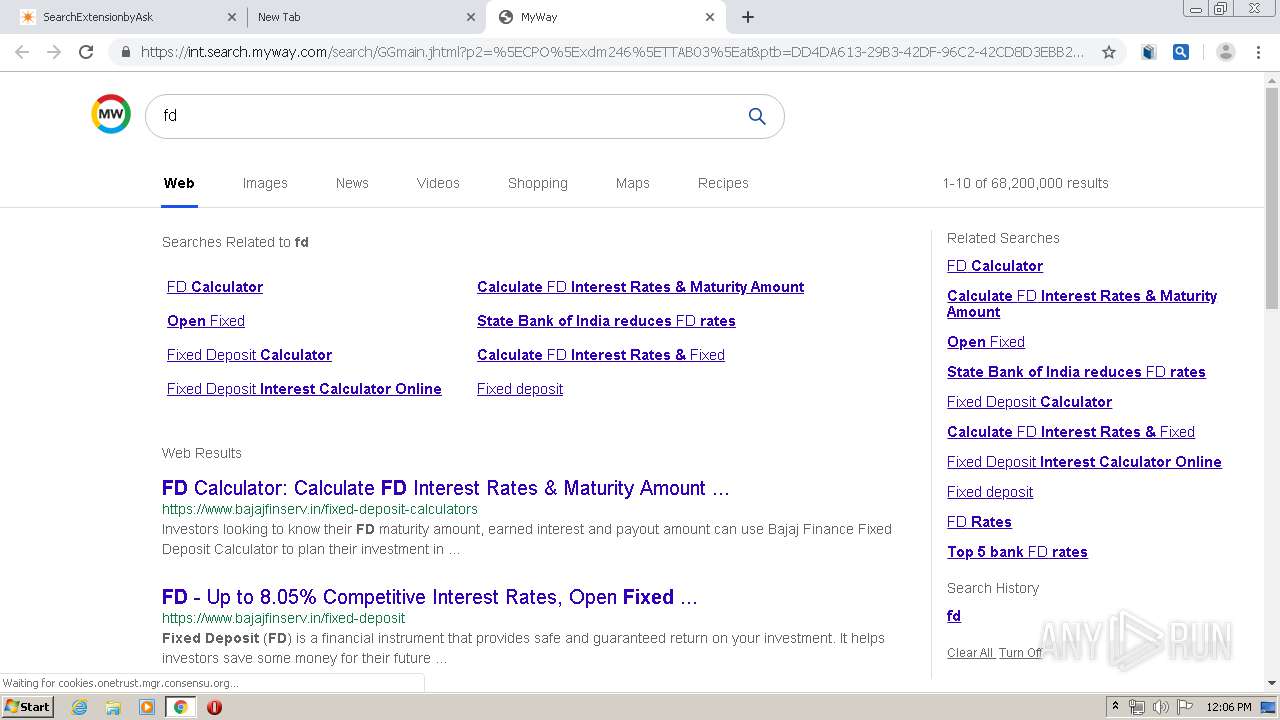Reload the page with refresh icon
Screen dimensions: 1280x720
86,52
